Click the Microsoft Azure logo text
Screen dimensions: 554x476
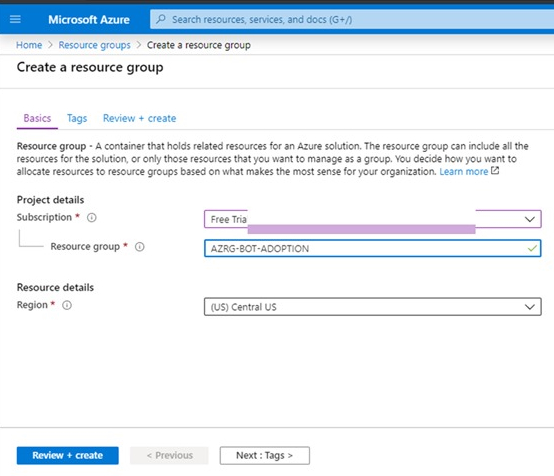pyautogui.click(x=89, y=19)
